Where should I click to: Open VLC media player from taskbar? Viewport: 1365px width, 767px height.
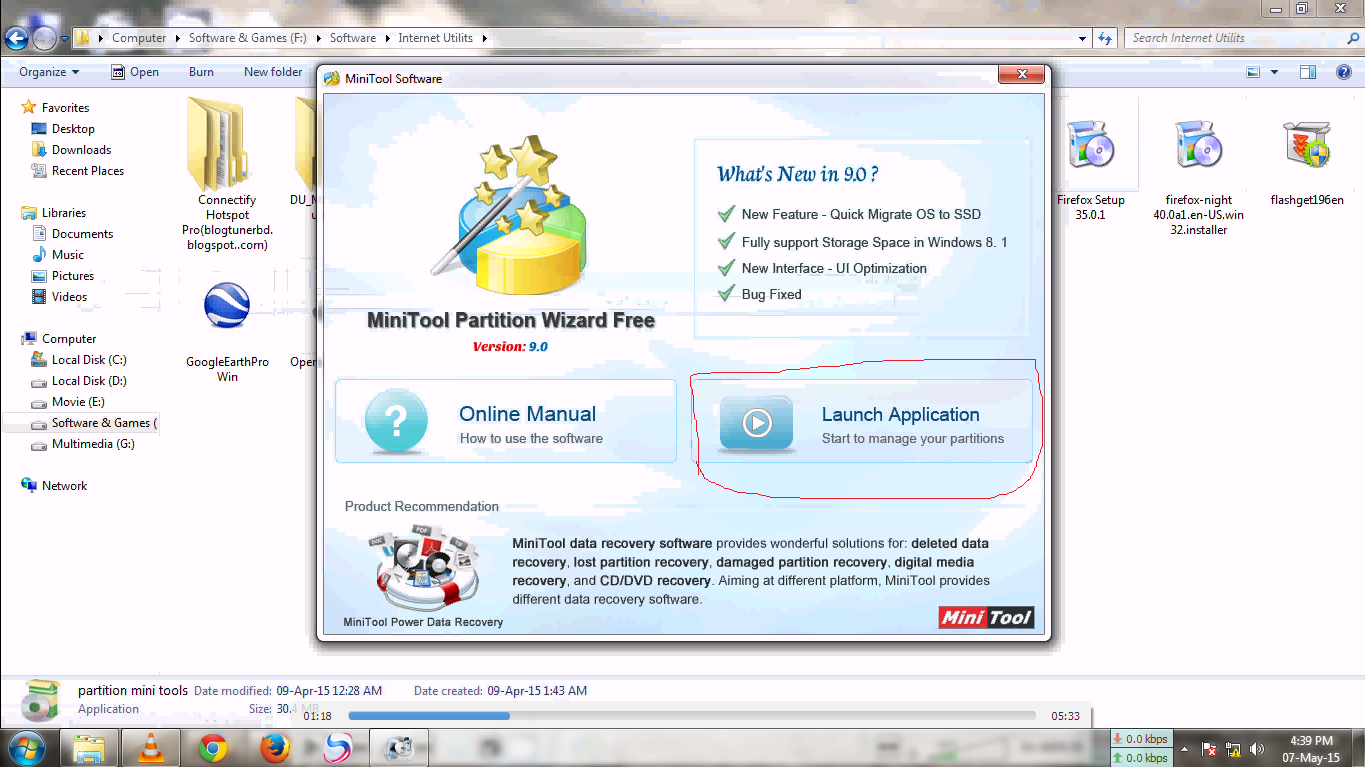(151, 748)
